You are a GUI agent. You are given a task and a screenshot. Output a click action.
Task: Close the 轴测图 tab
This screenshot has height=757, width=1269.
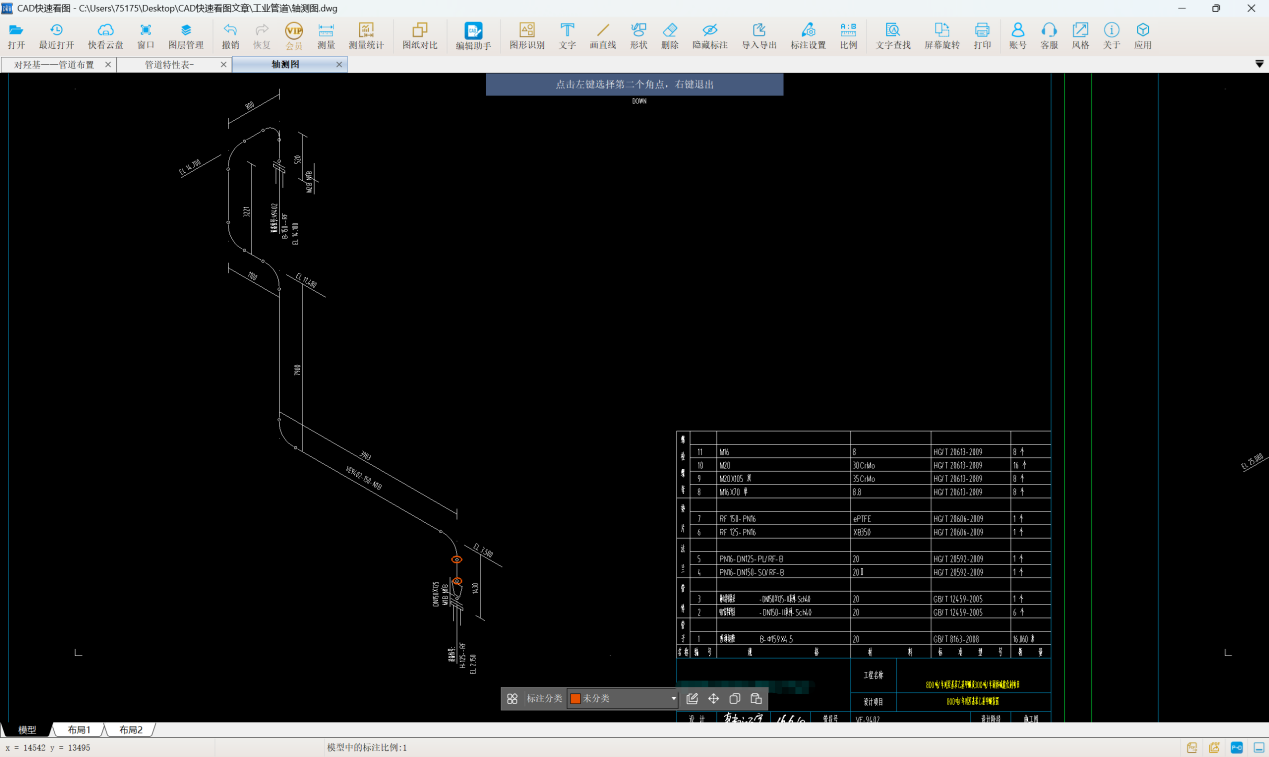[339, 65]
